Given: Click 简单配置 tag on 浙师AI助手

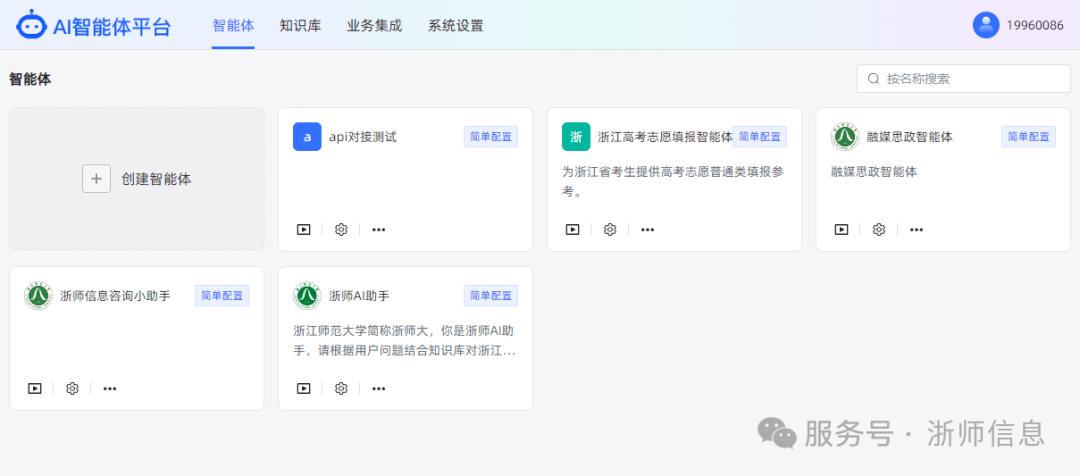Looking at the screenshot, I should [x=490, y=296].
